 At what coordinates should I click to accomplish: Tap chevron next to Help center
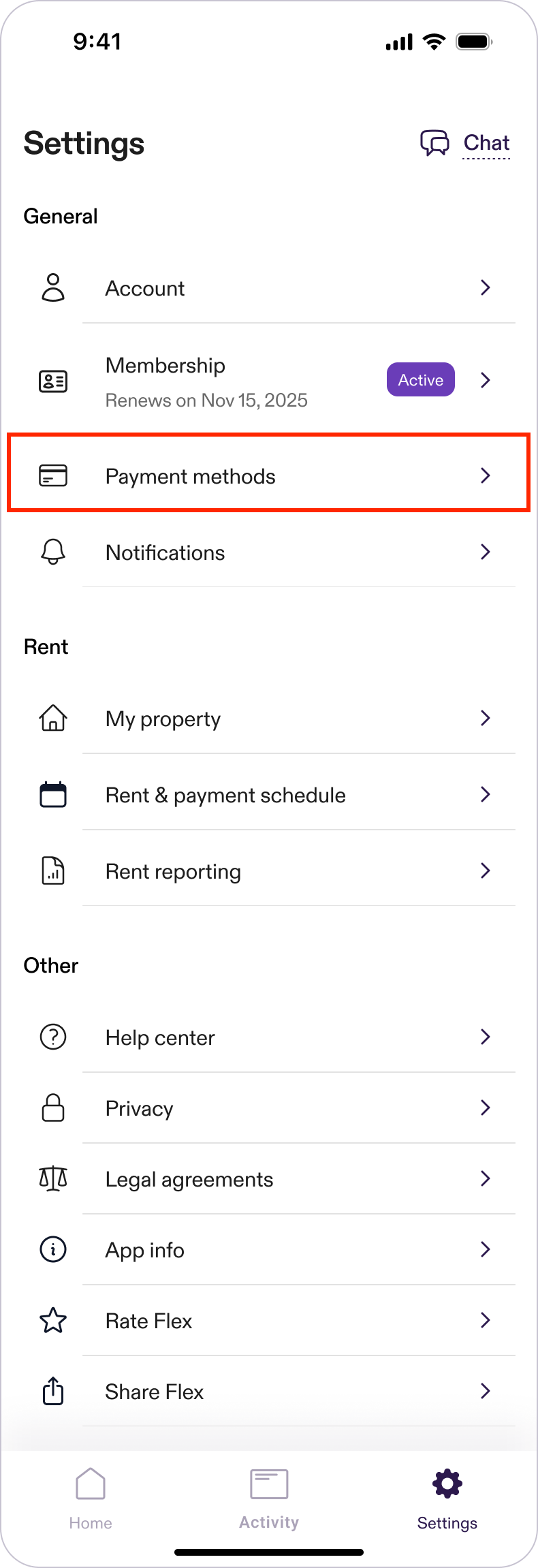coord(485,1037)
